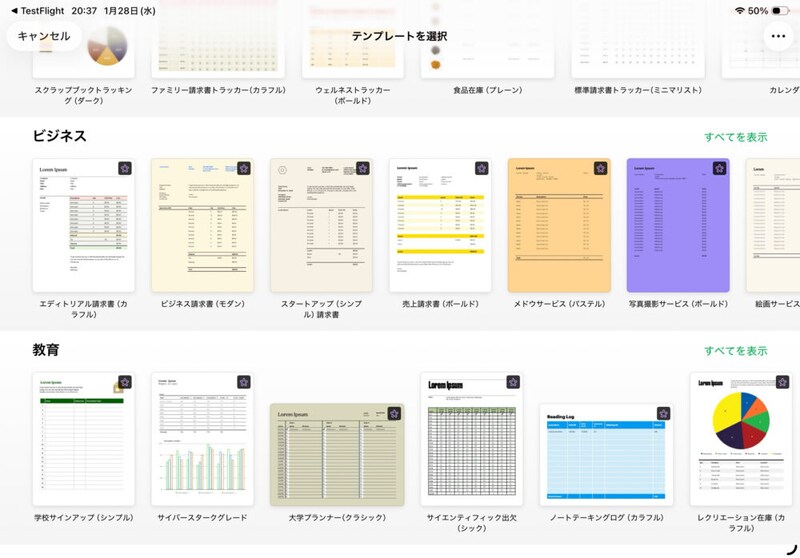
Task: Click premium star badge on 大学プランナー template
Action: click(394, 414)
